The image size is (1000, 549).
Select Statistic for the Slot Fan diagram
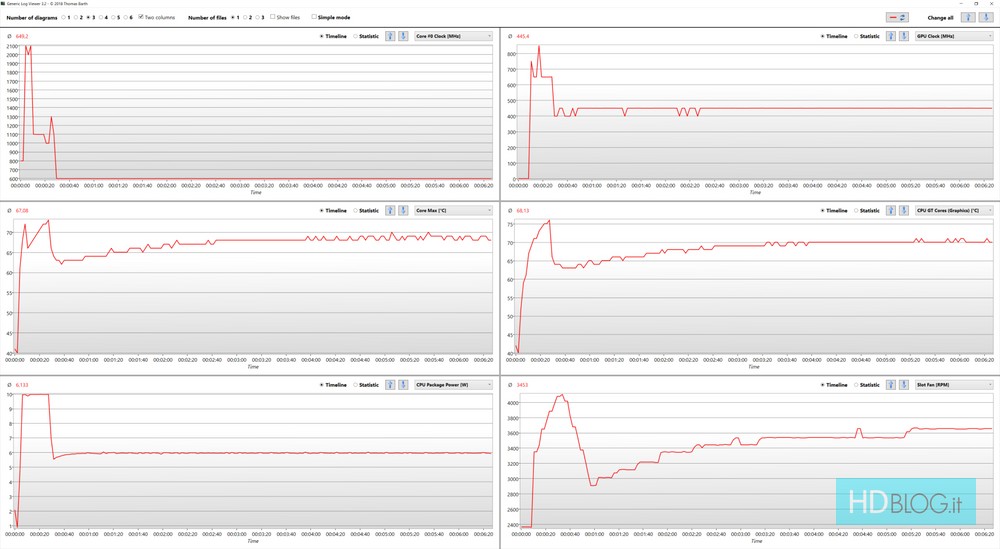point(857,384)
